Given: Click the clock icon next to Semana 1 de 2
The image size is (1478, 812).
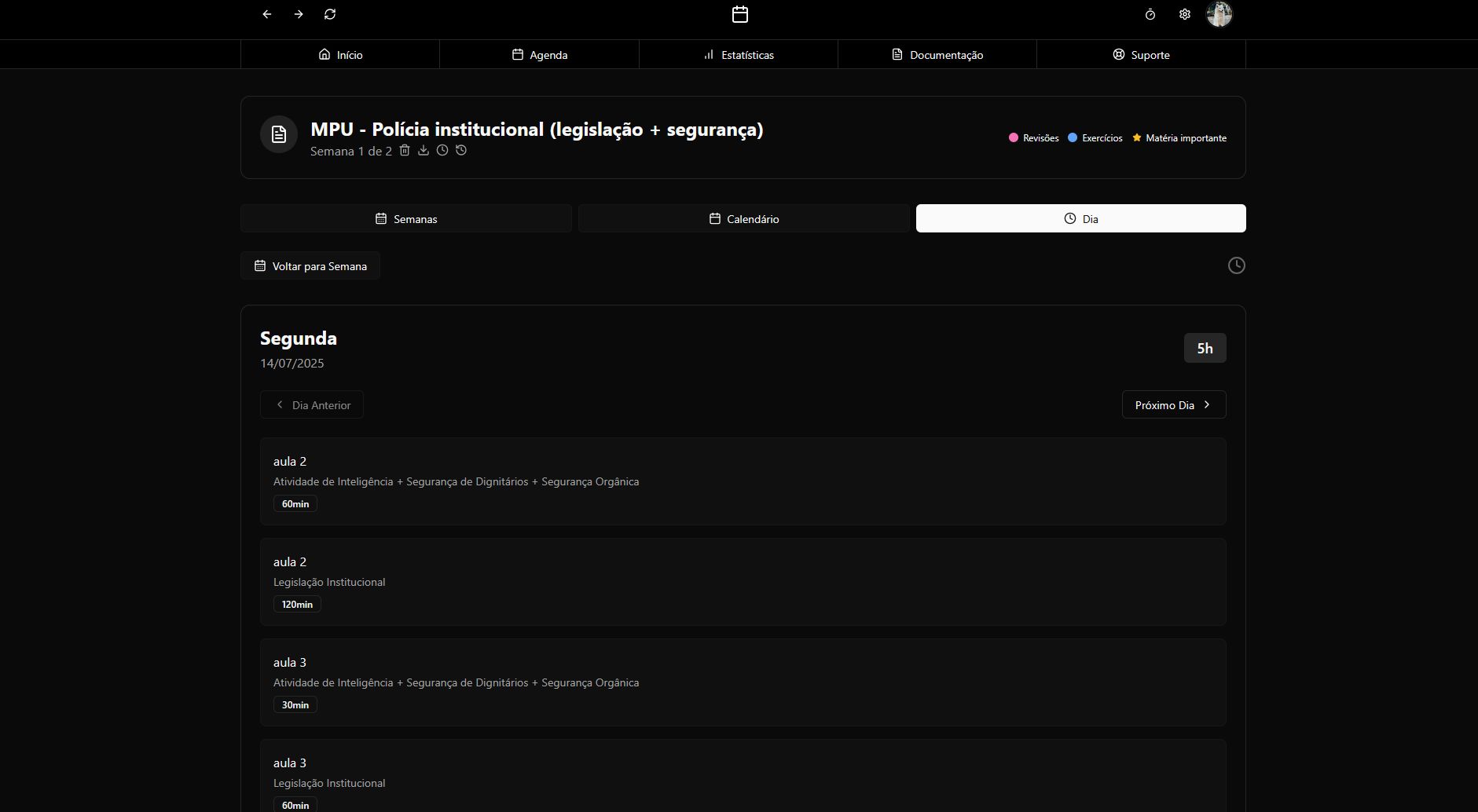Looking at the screenshot, I should [x=442, y=150].
